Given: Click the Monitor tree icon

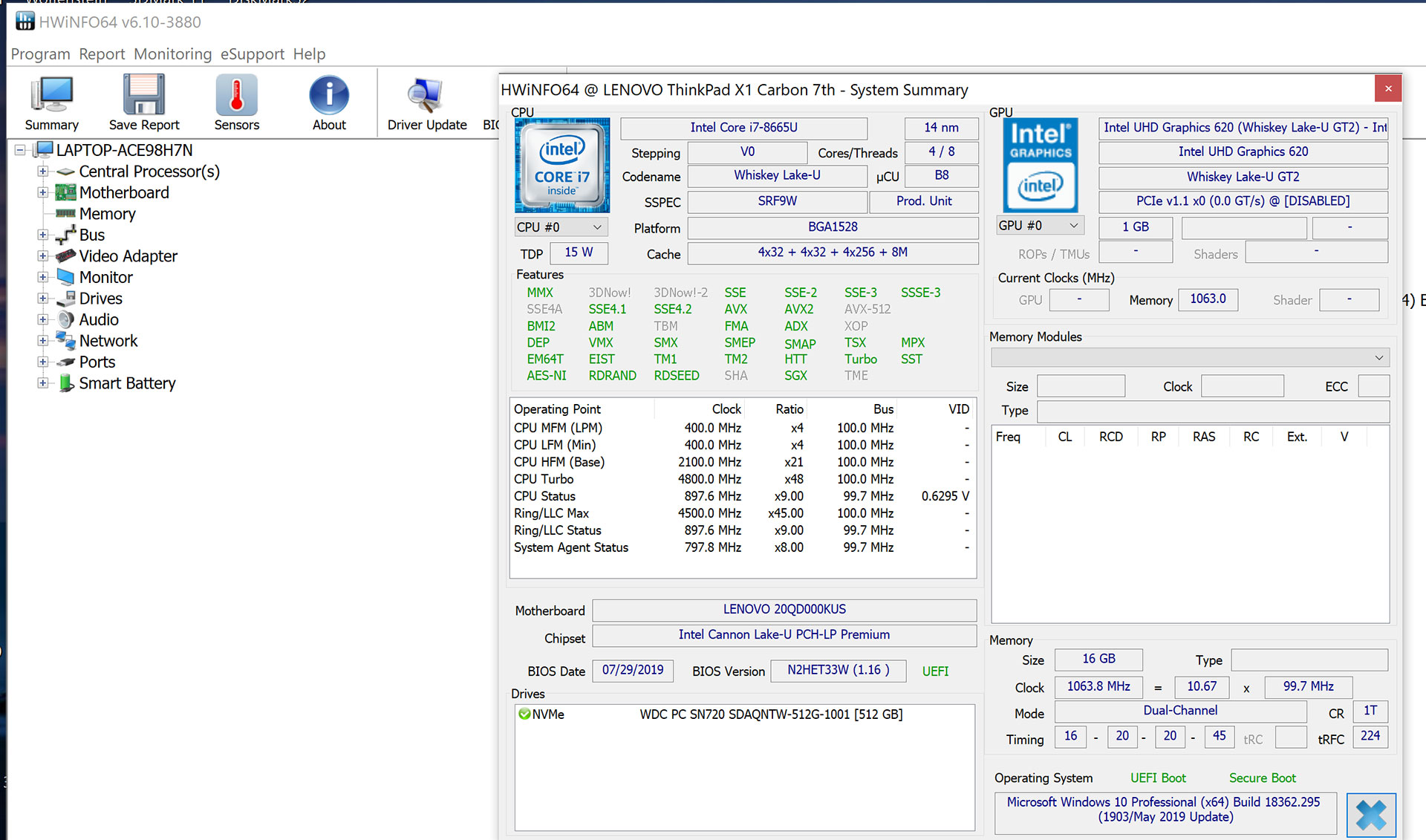Looking at the screenshot, I should (66, 277).
